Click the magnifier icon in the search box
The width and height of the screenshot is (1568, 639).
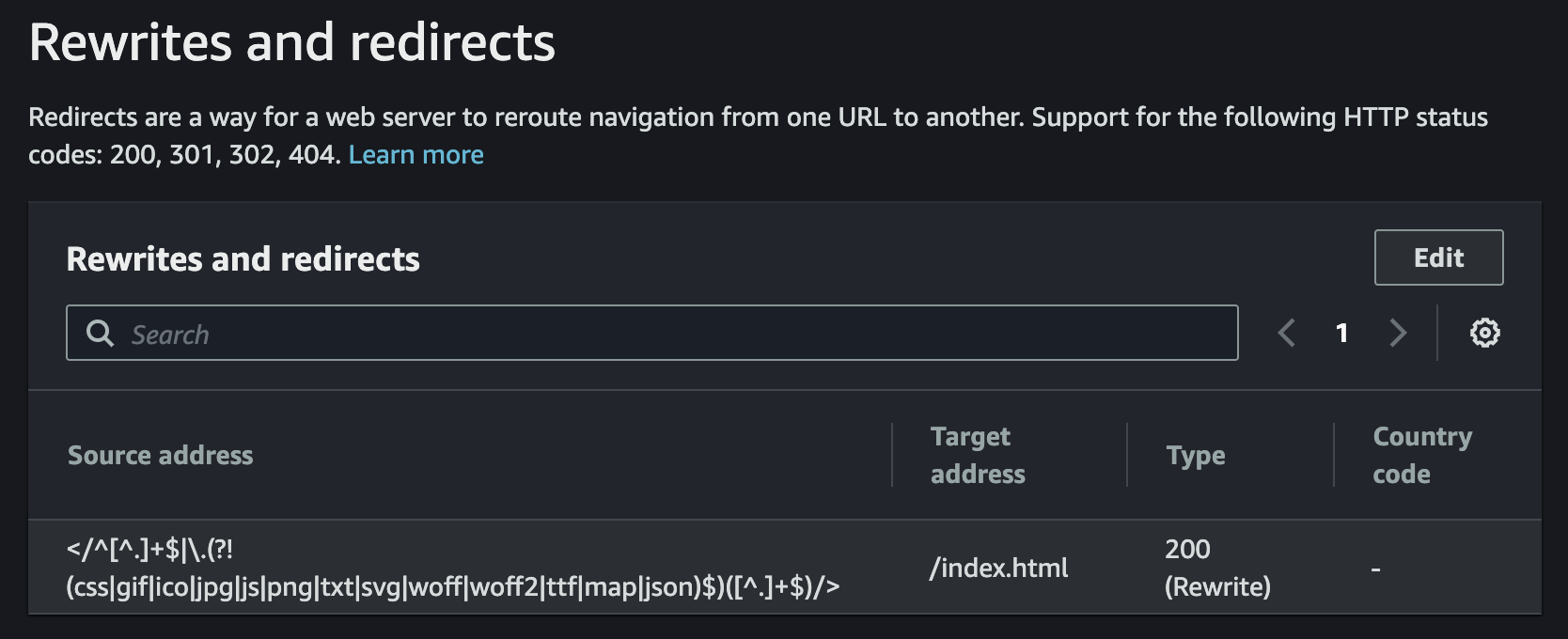(100, 333)
